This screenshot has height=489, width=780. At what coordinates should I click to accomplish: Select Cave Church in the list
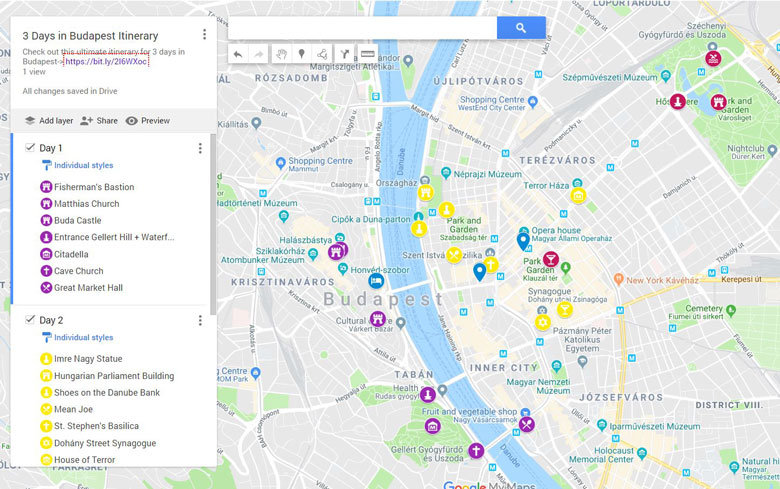[79, 271]
